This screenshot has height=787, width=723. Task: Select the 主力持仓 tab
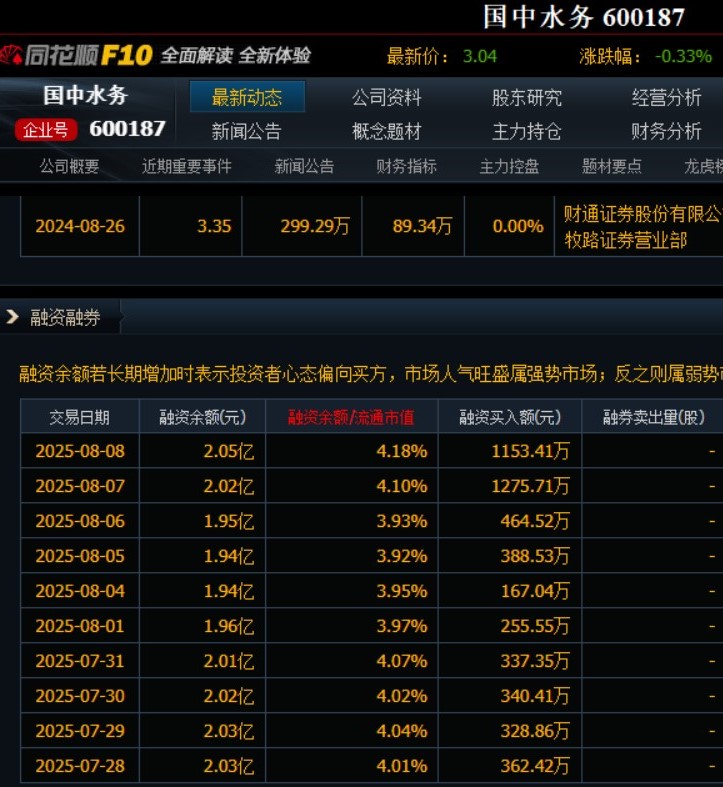(x=527, y=132)
